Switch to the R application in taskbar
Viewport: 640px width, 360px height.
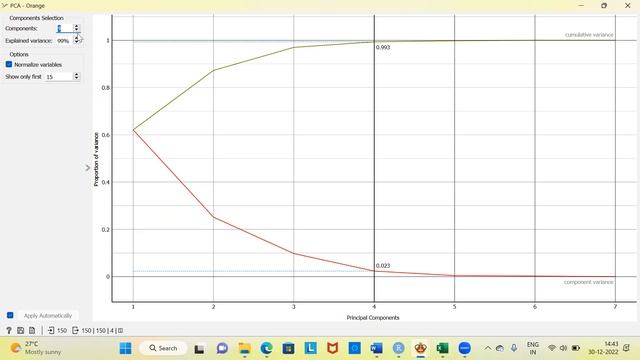tap(398, 348)
